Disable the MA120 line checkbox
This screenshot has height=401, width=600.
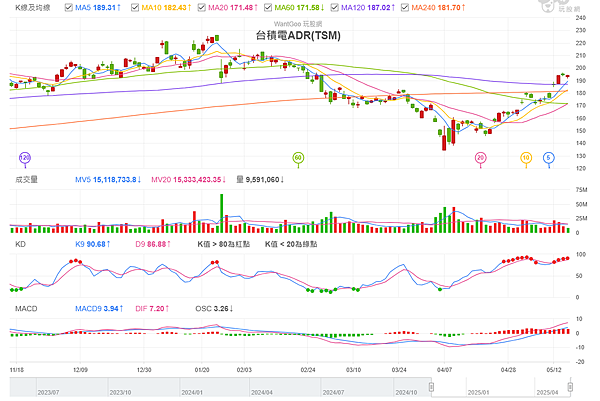334,7
